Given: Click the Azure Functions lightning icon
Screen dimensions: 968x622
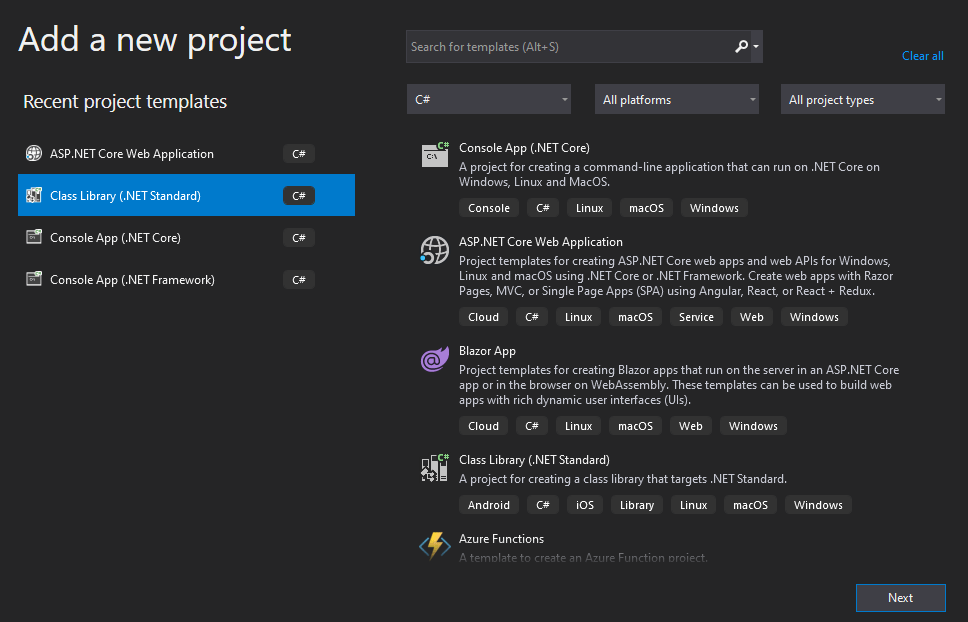Looking at the screenshot, I should click(434, 546).
